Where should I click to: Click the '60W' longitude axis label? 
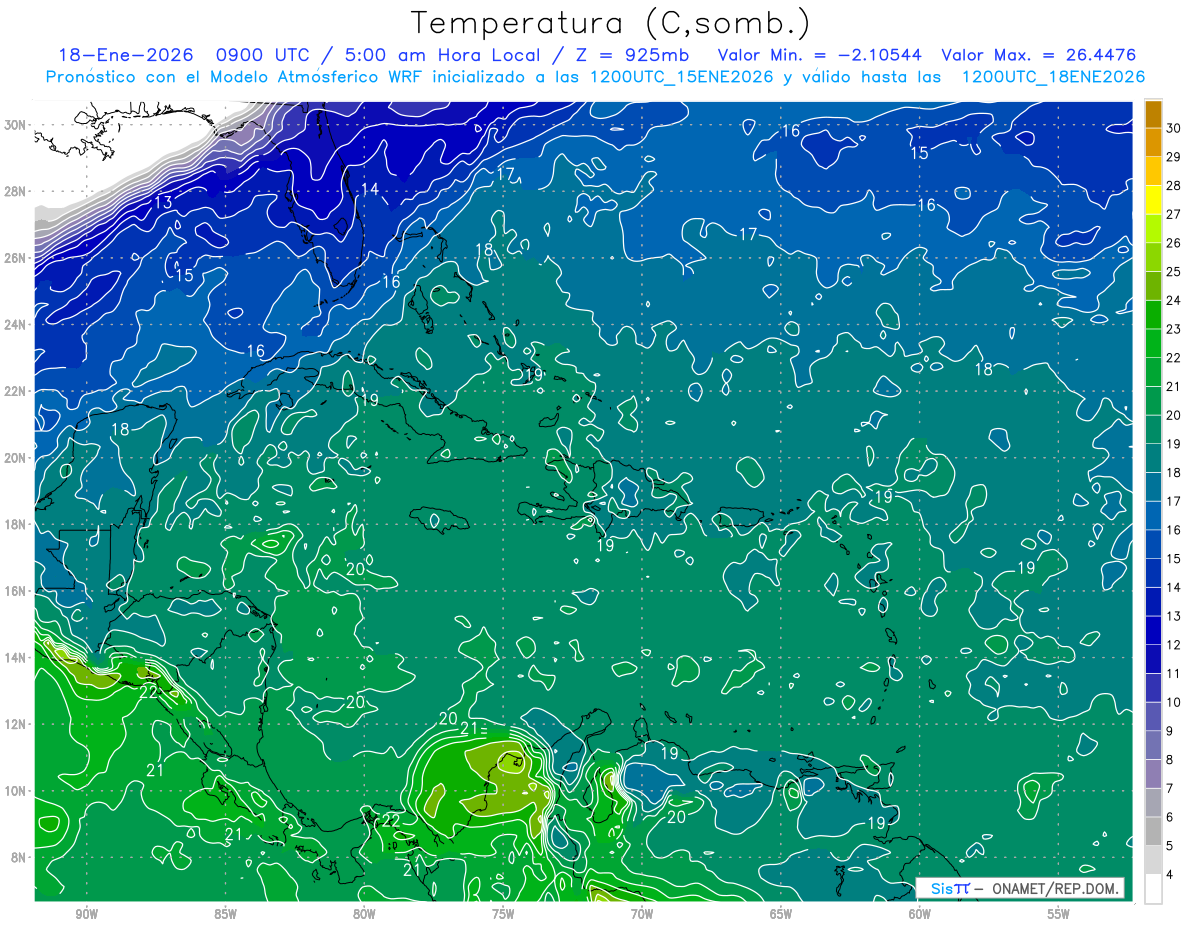click(920, 914)
